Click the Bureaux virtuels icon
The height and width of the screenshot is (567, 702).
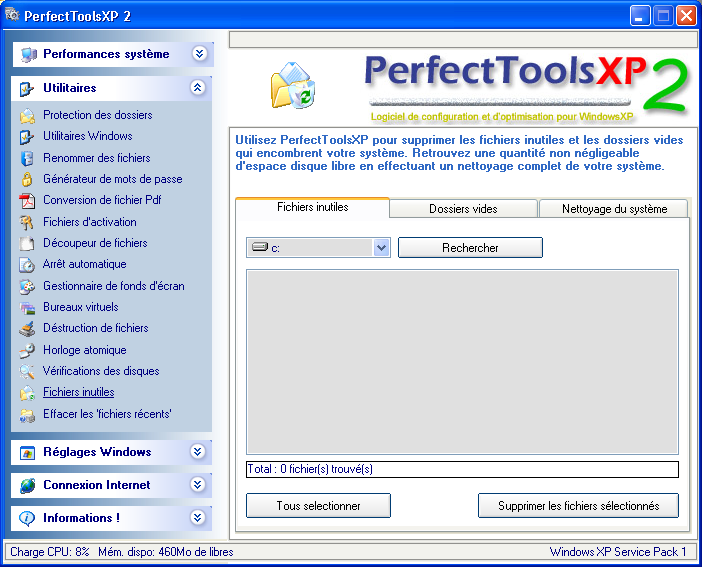27,308
